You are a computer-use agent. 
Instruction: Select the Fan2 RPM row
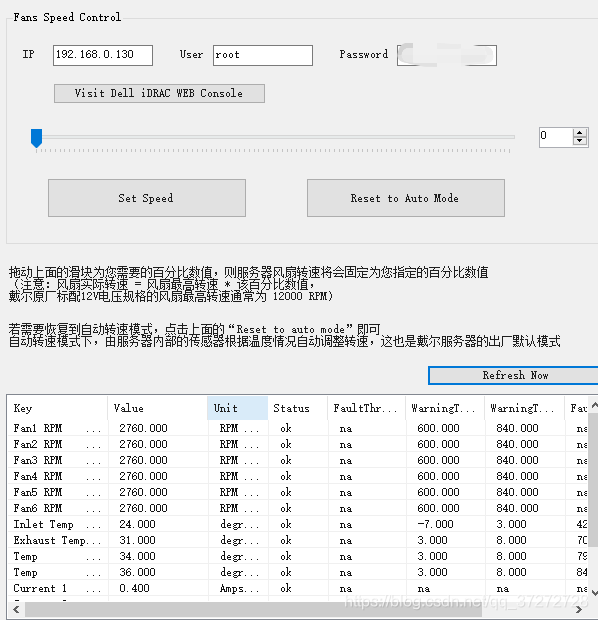click(298, 444)
